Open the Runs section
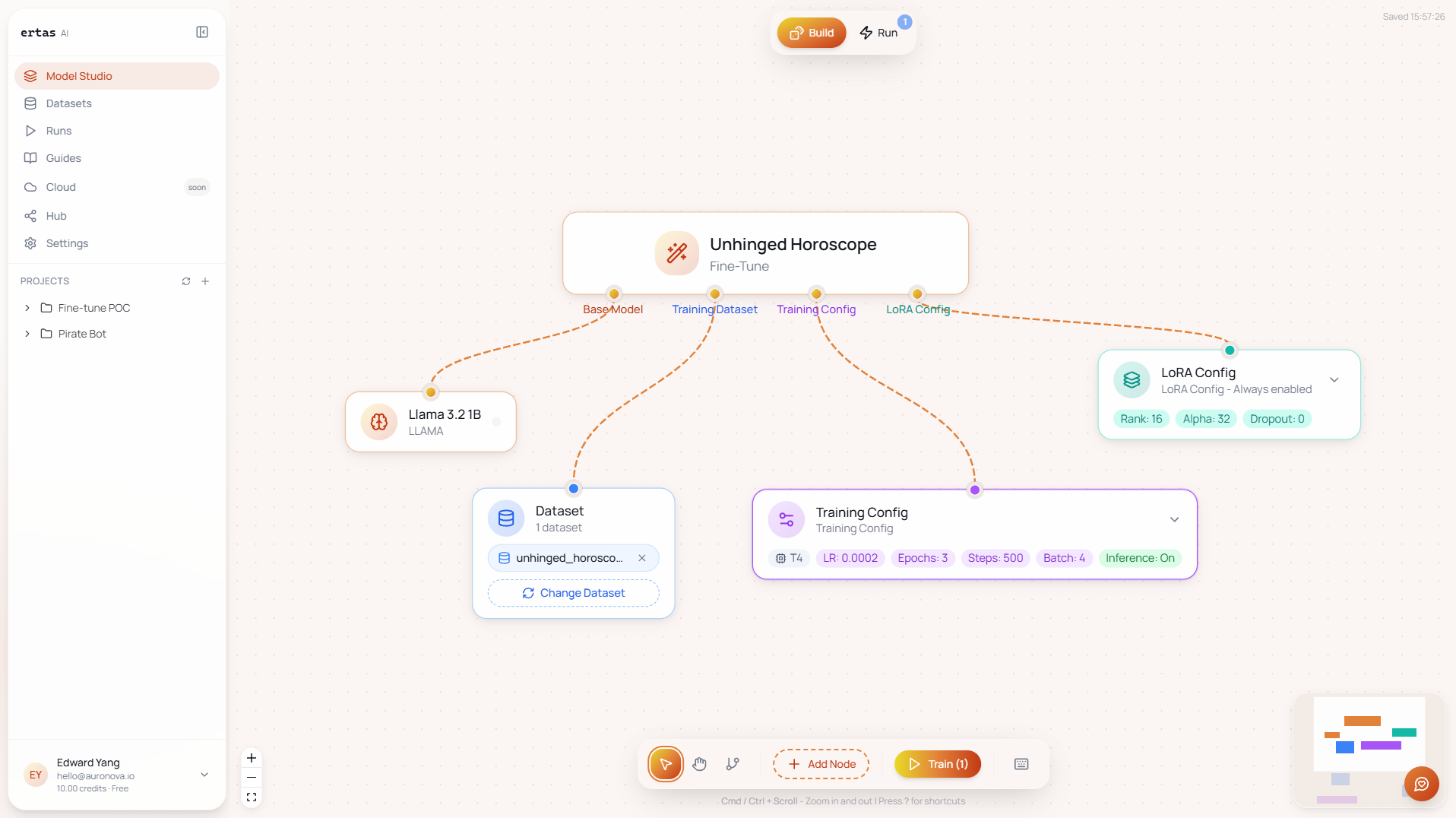Screen dimensions: 1456x818 click(x=117, y=131)
